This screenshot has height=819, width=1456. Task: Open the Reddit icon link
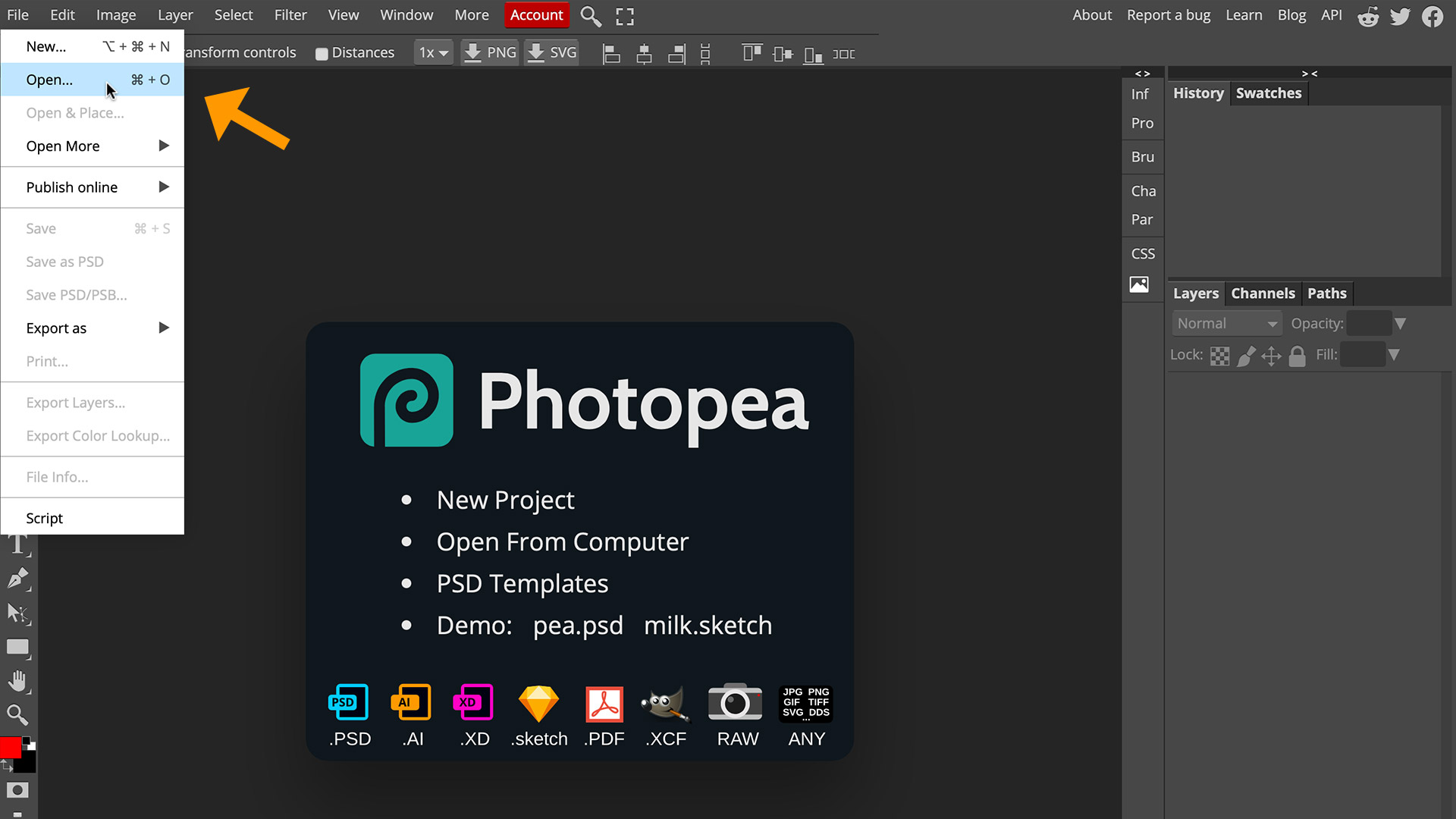(x=1368, y=16)
